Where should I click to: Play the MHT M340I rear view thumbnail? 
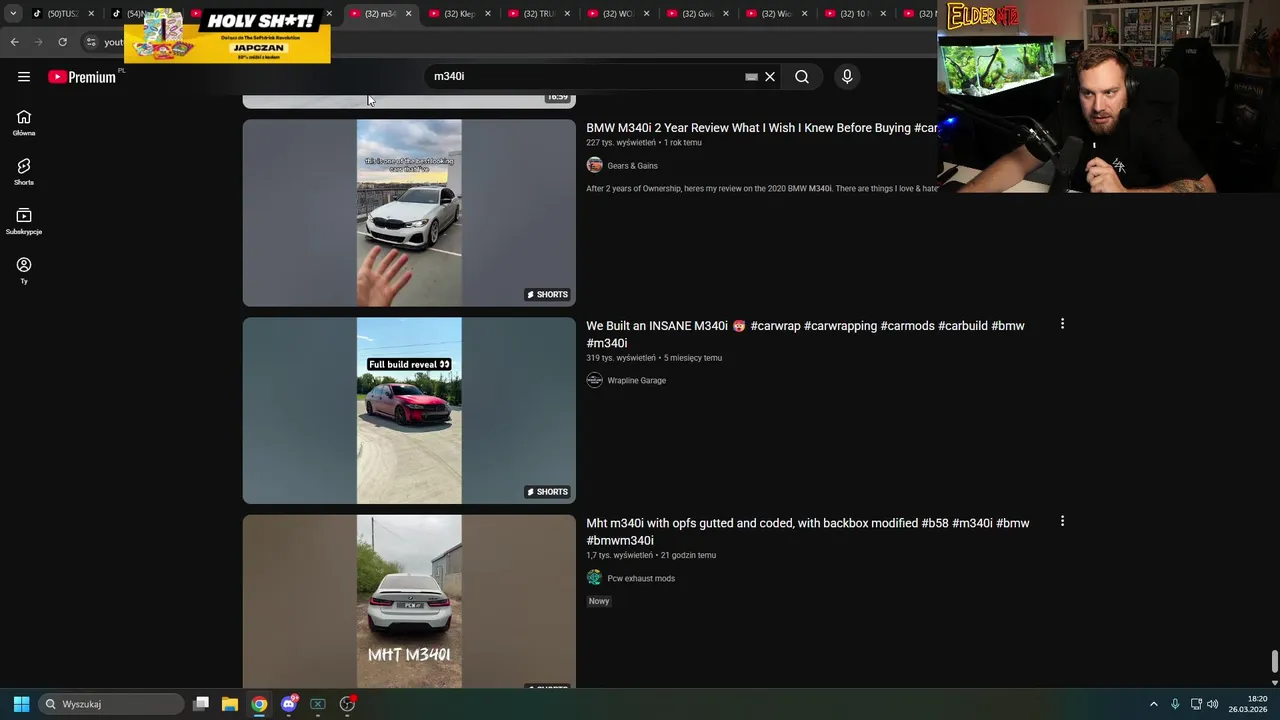pos(409,601)
